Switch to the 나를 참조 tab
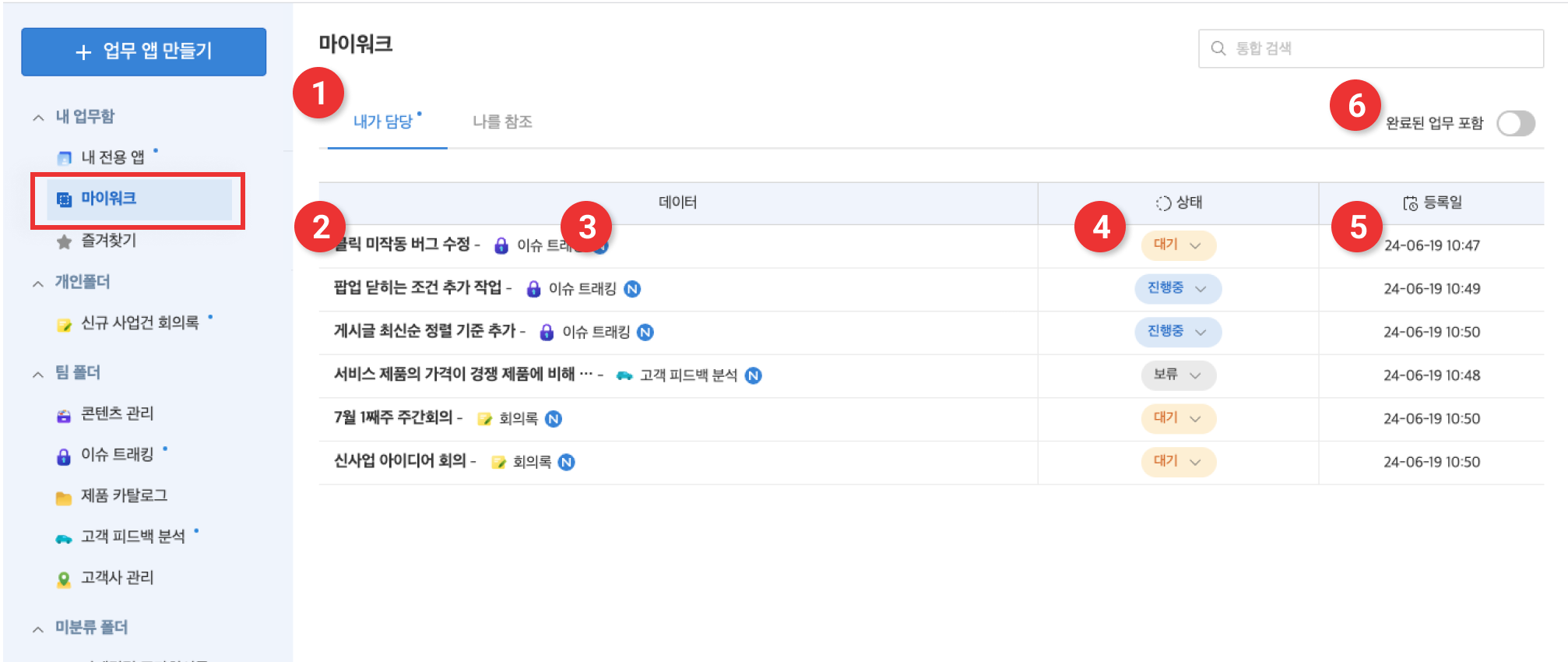Viewport: 1568px width, 662px height. tap(502, 122)
